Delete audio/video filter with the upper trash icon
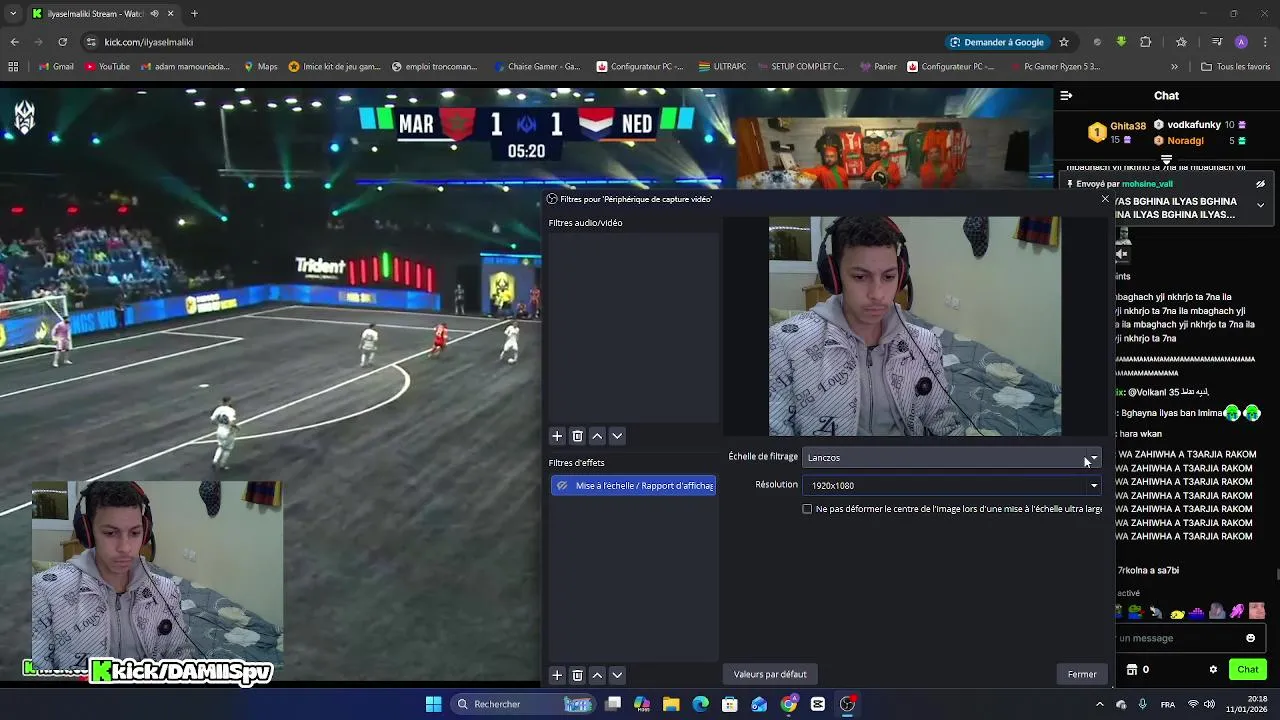Screen dimensions: 1280x720 point(577,436)
